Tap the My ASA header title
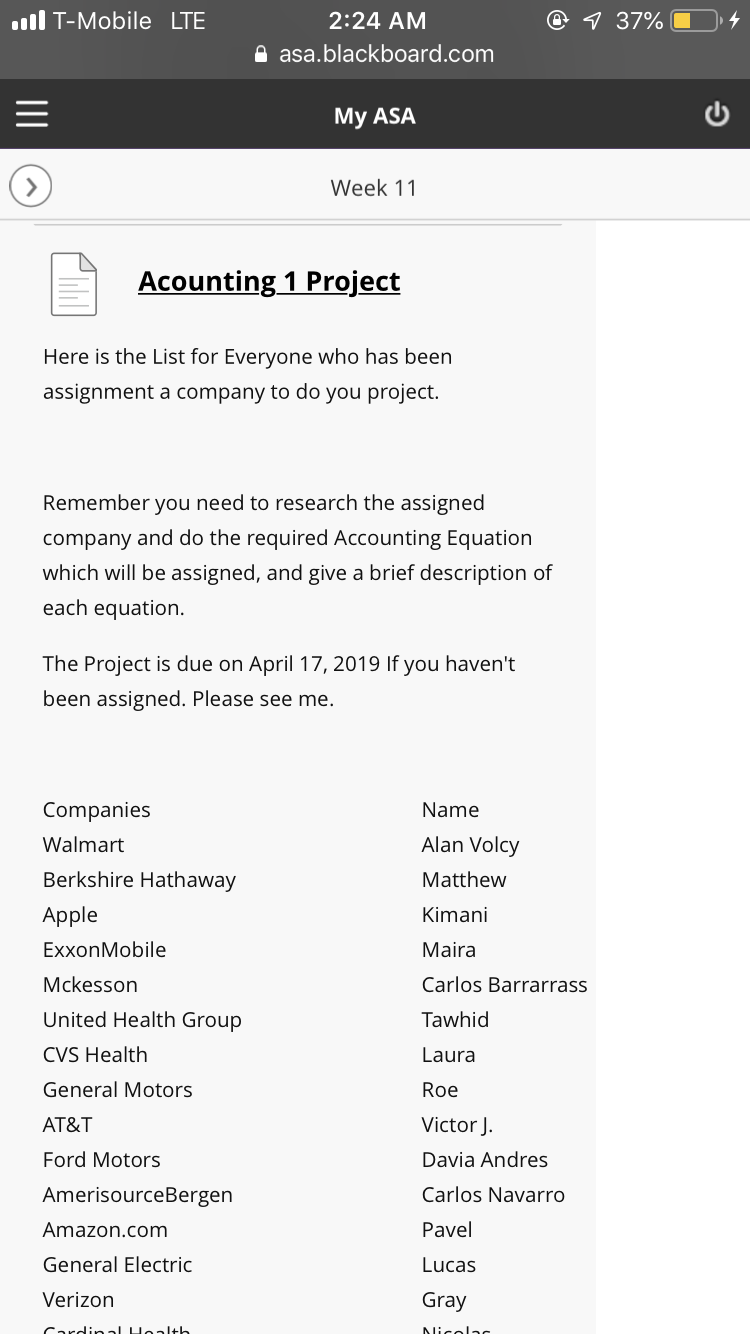 click(x=375, y=115)
